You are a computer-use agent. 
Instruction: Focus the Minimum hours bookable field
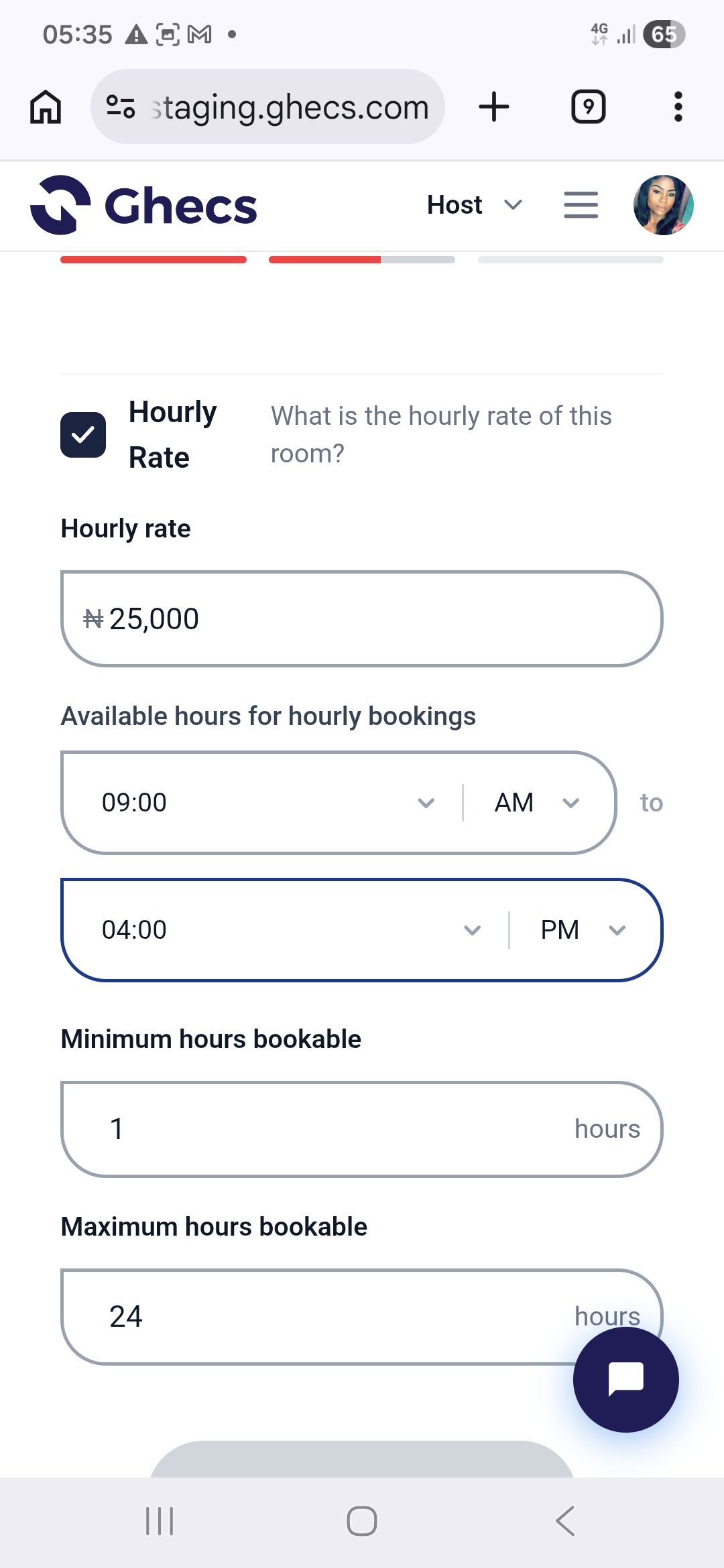coord(362,1129)
